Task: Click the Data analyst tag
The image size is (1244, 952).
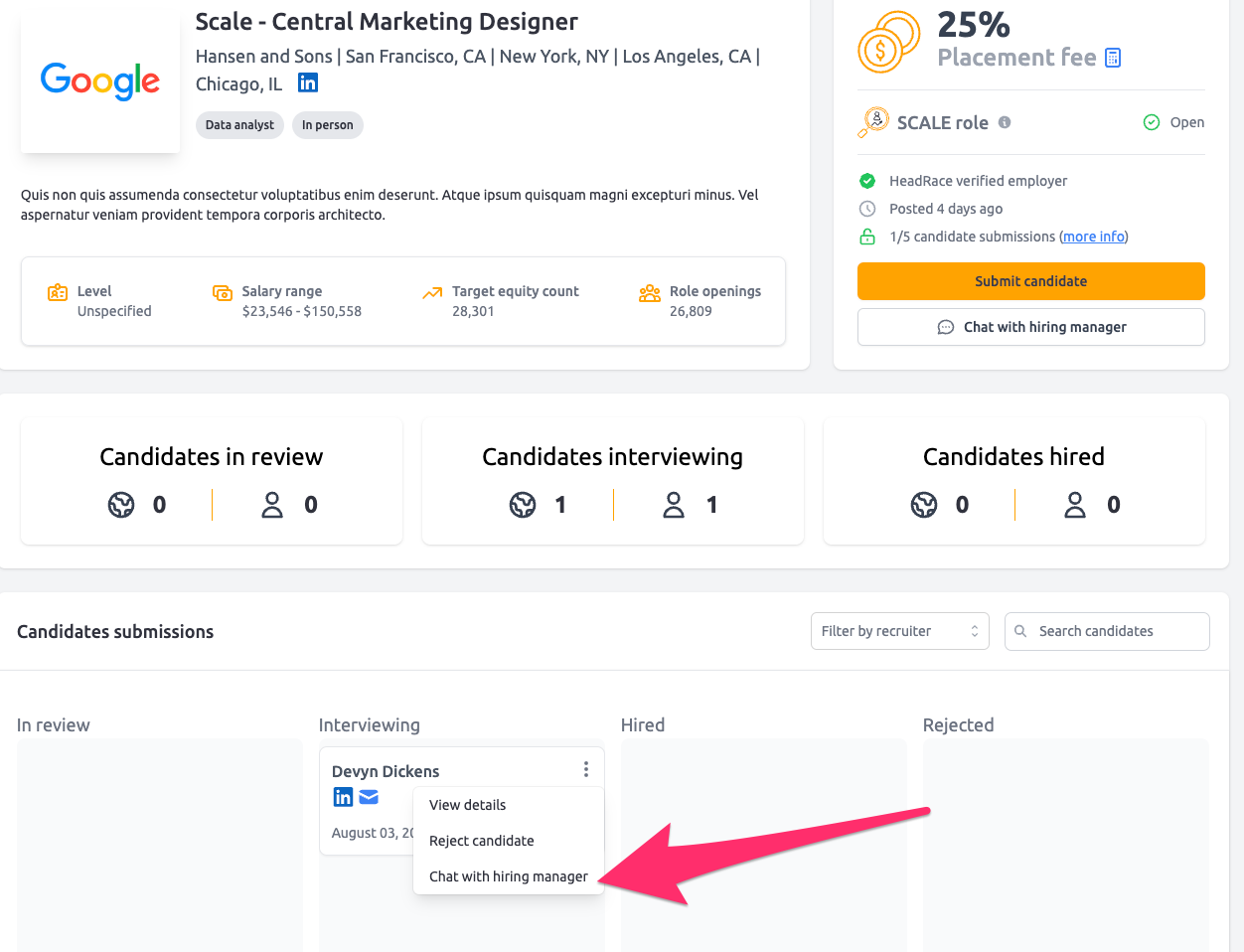Action: 239,125
